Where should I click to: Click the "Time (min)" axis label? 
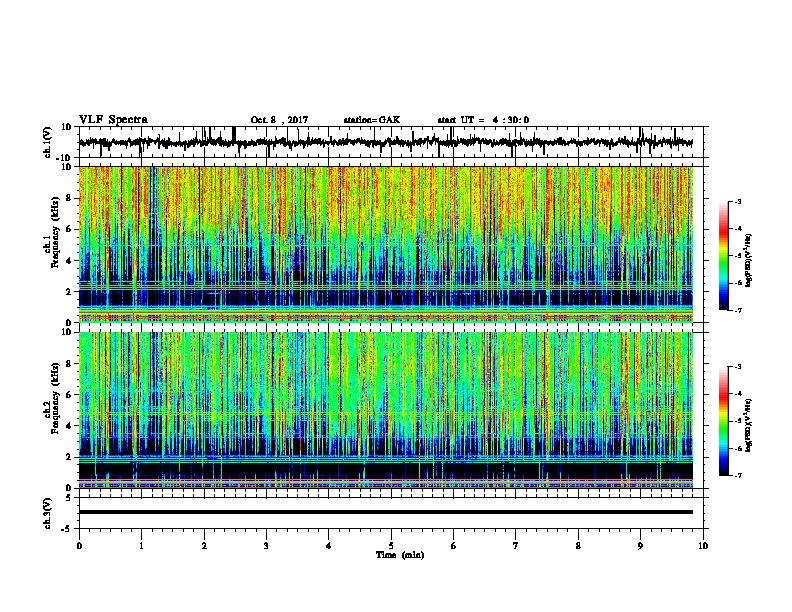400,555
